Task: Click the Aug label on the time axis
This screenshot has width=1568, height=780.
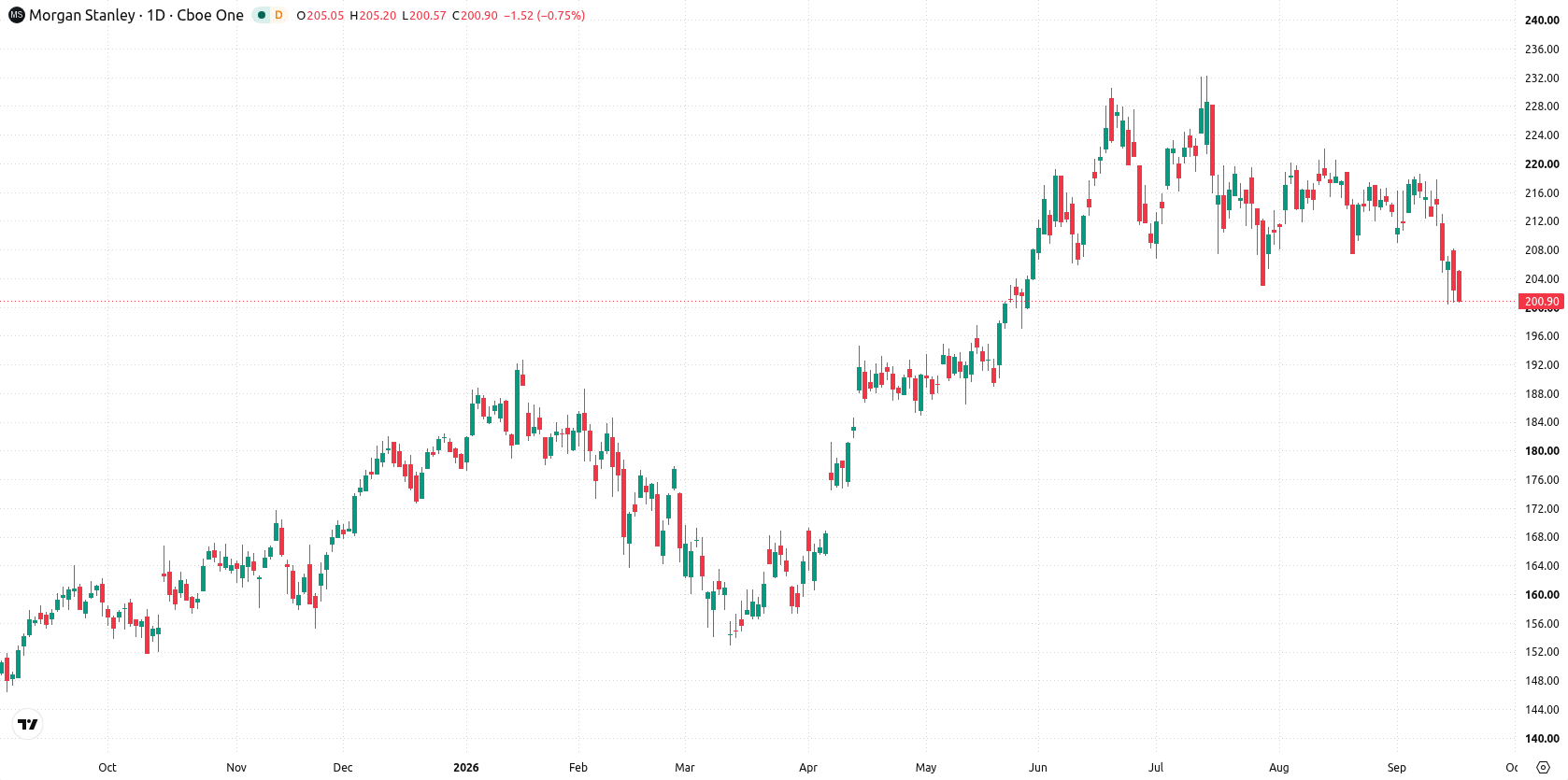Action: [1279, 768]
